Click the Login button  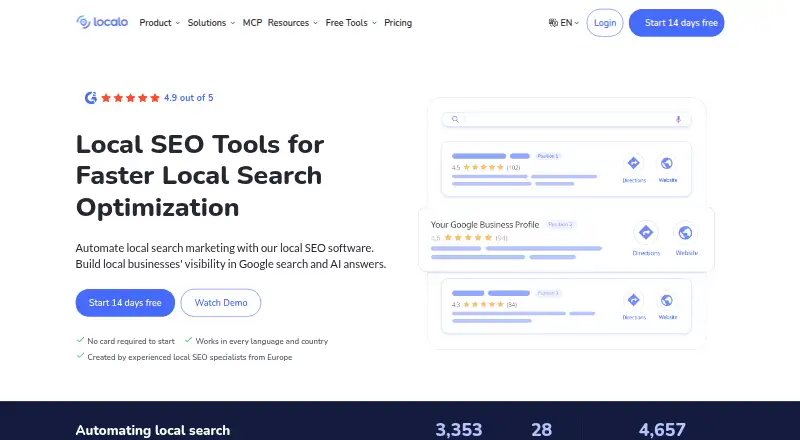pos(605,22)
